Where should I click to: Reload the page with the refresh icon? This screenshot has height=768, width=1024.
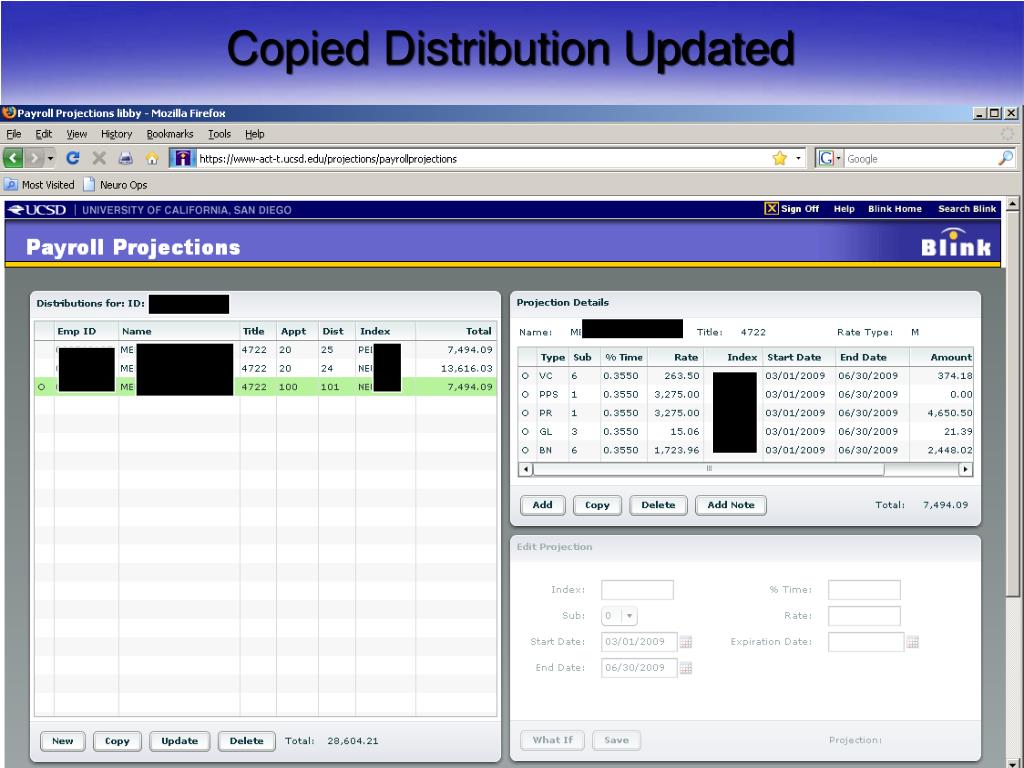72,158
